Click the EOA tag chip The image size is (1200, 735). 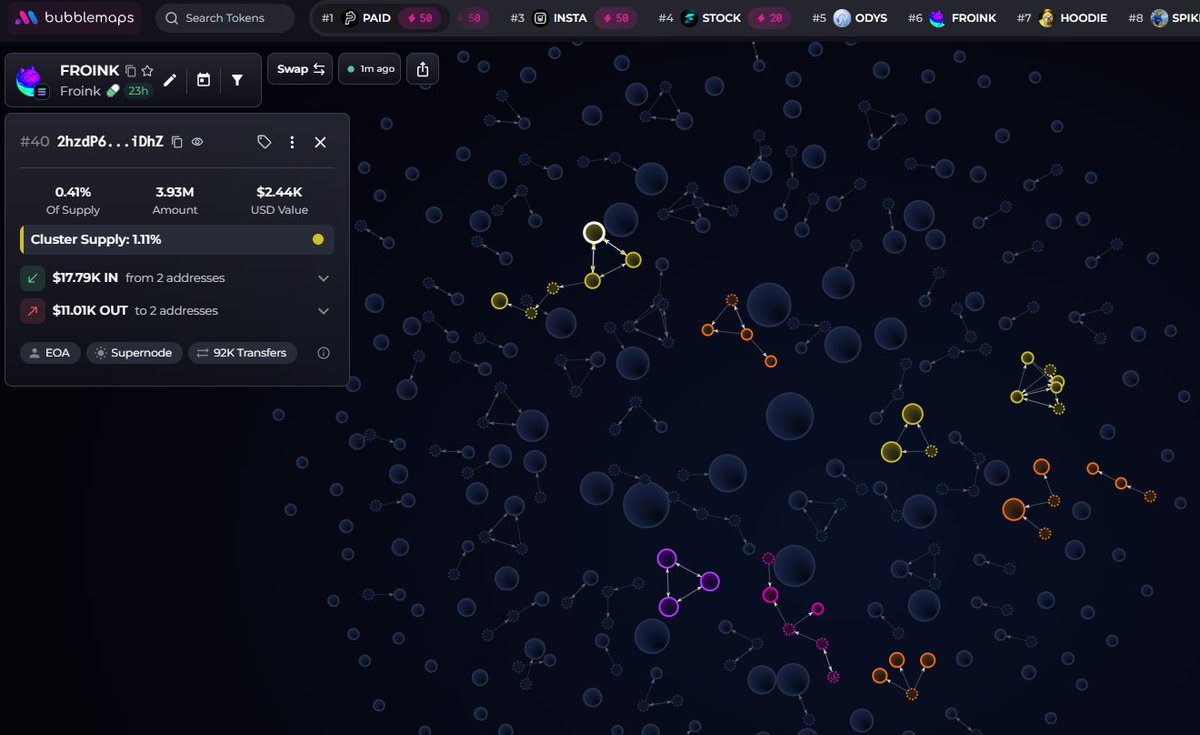pyautogui.click(x=50, y=353)
